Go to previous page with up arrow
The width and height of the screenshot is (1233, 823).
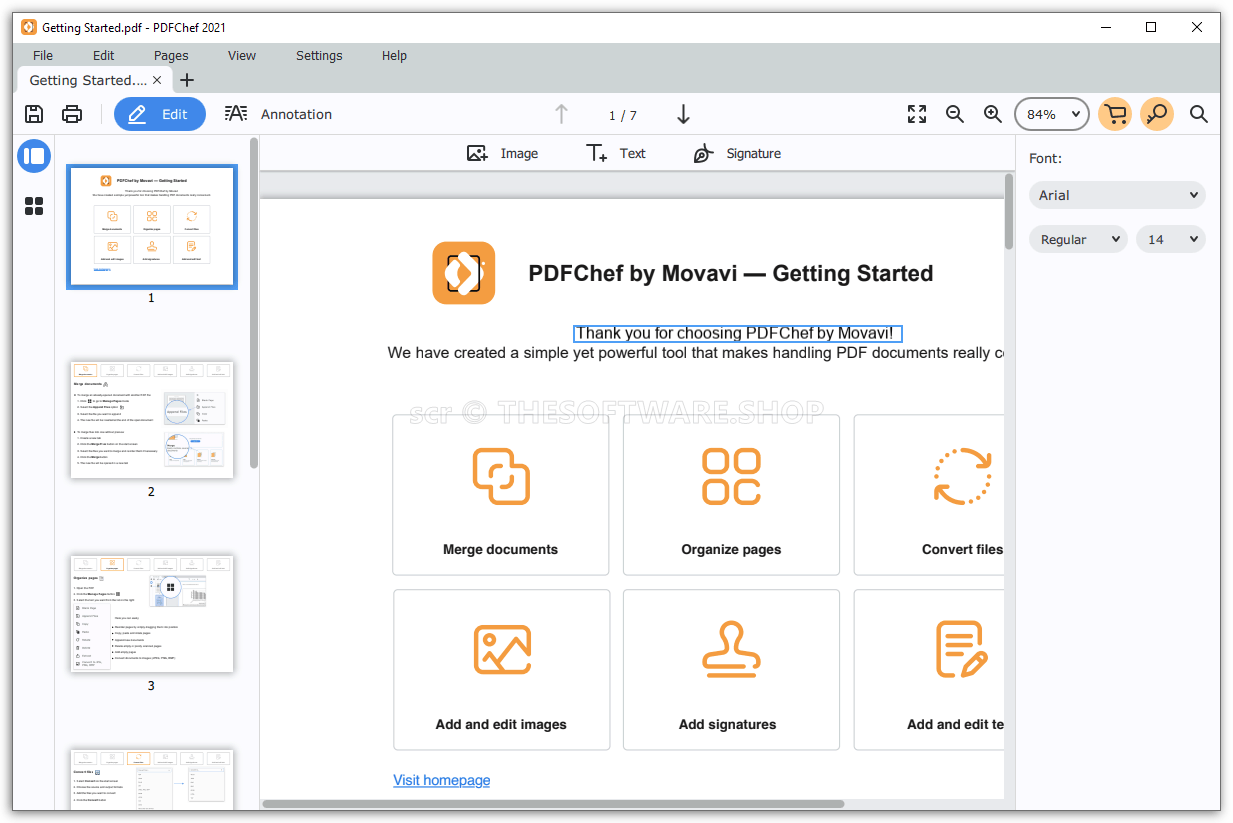pyautogui.click(x=561, y=114)
